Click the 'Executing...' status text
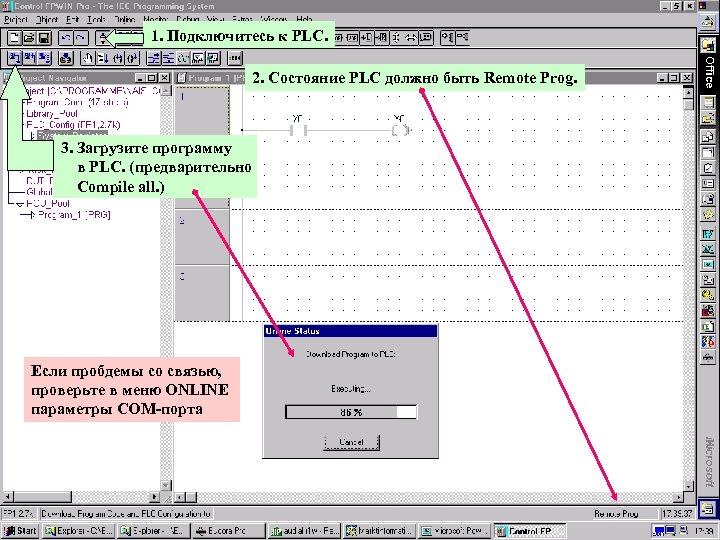This screenshot has height=540, width=720. coord(351,389)
